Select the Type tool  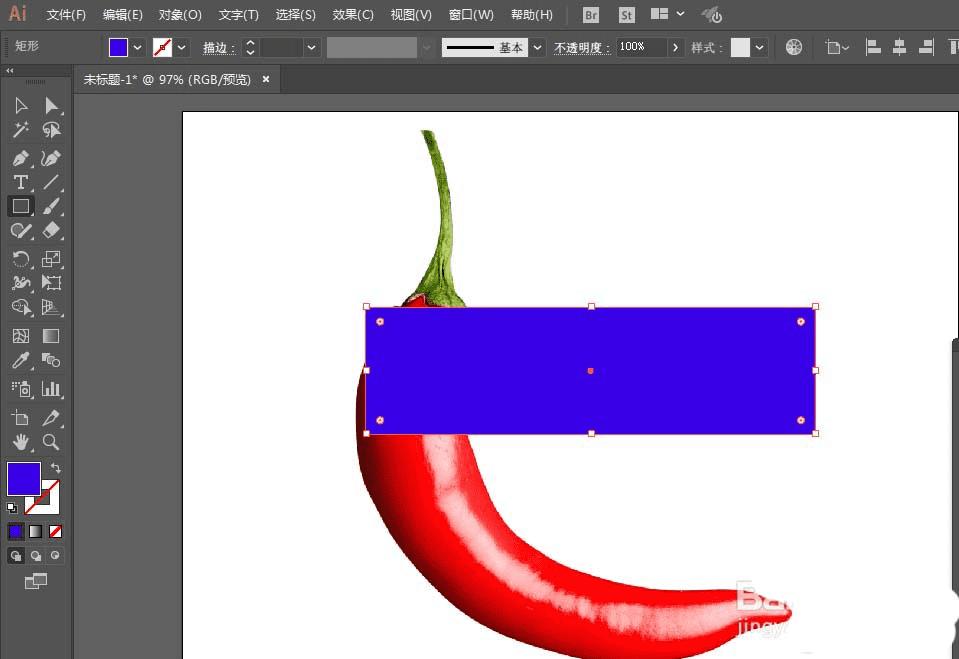coord(20,182)
